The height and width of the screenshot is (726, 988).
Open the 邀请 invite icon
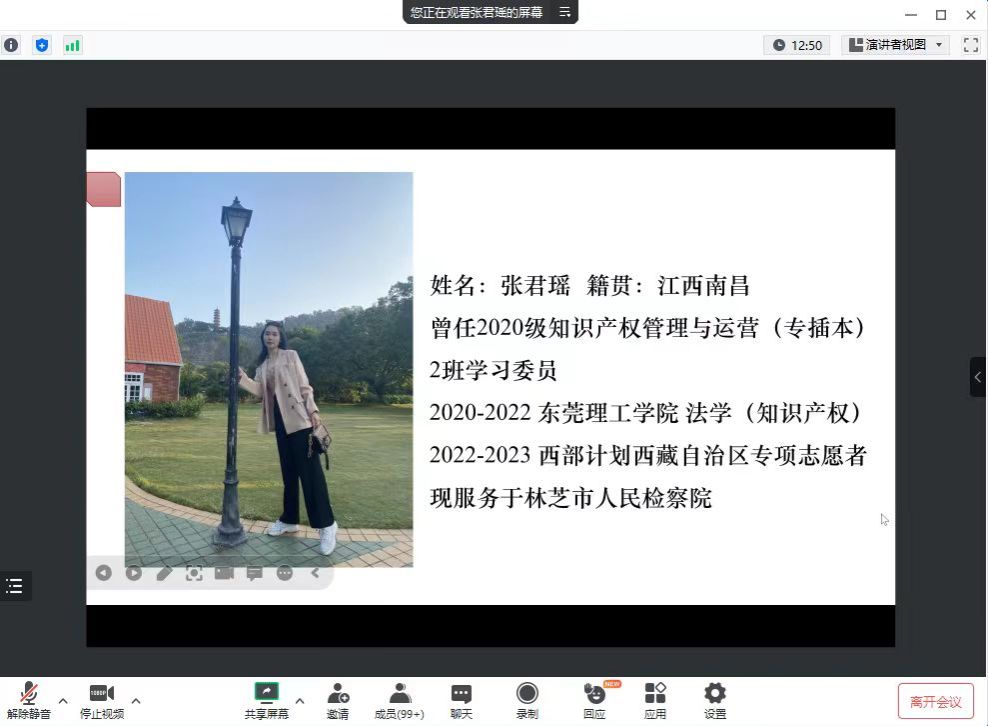[338, 700]
